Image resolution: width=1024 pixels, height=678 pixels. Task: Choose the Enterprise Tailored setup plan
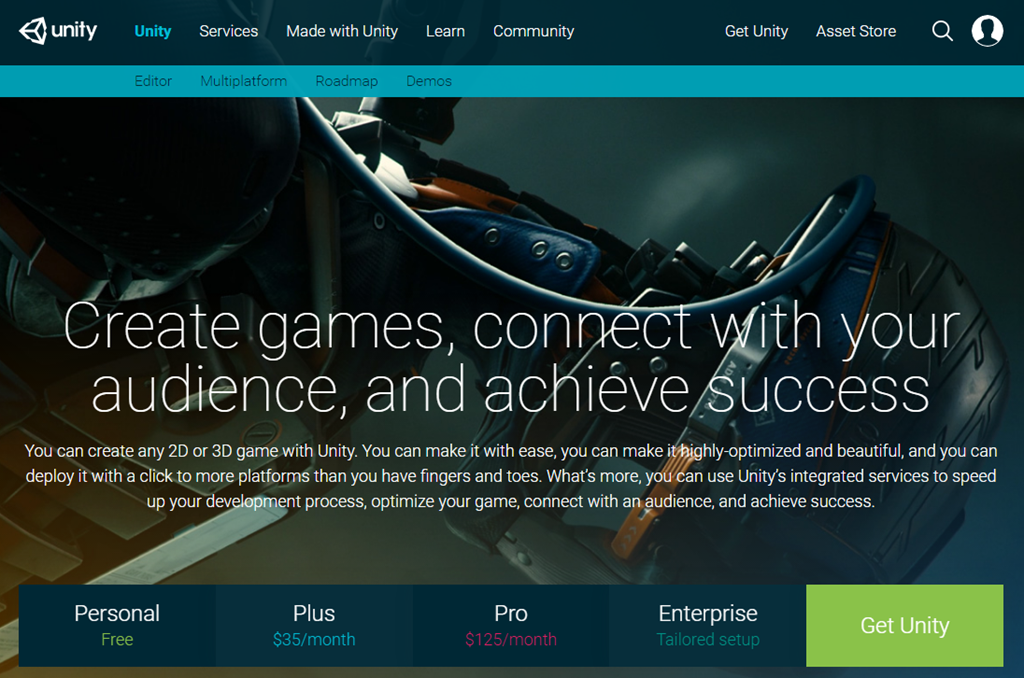tap(708, 626)
